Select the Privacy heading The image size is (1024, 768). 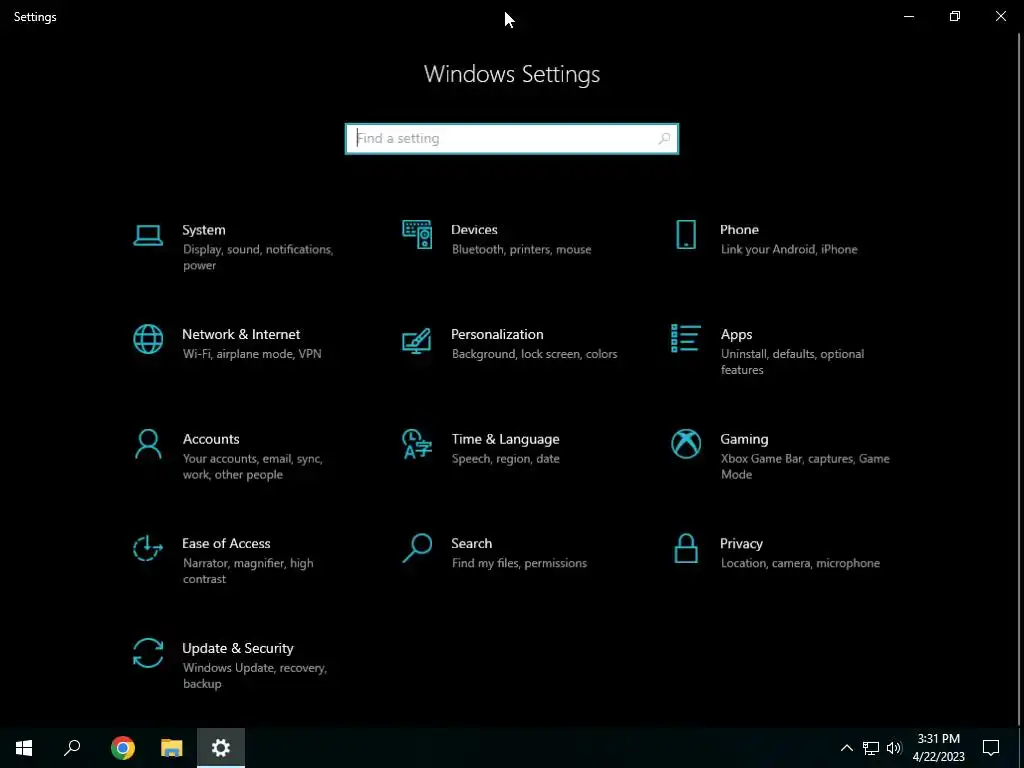[741, 544]
